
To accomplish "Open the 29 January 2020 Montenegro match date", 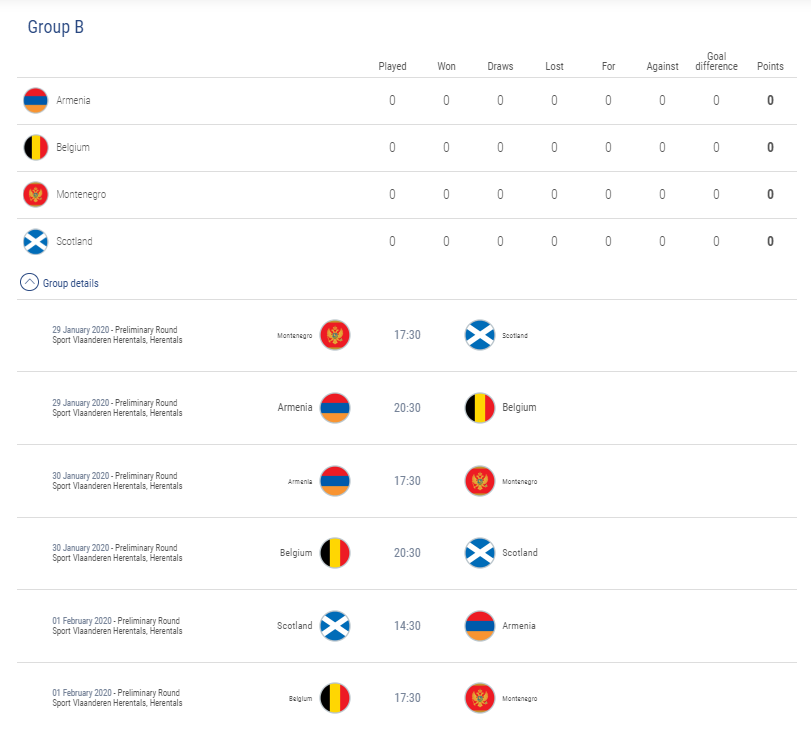I will (81, 330).
